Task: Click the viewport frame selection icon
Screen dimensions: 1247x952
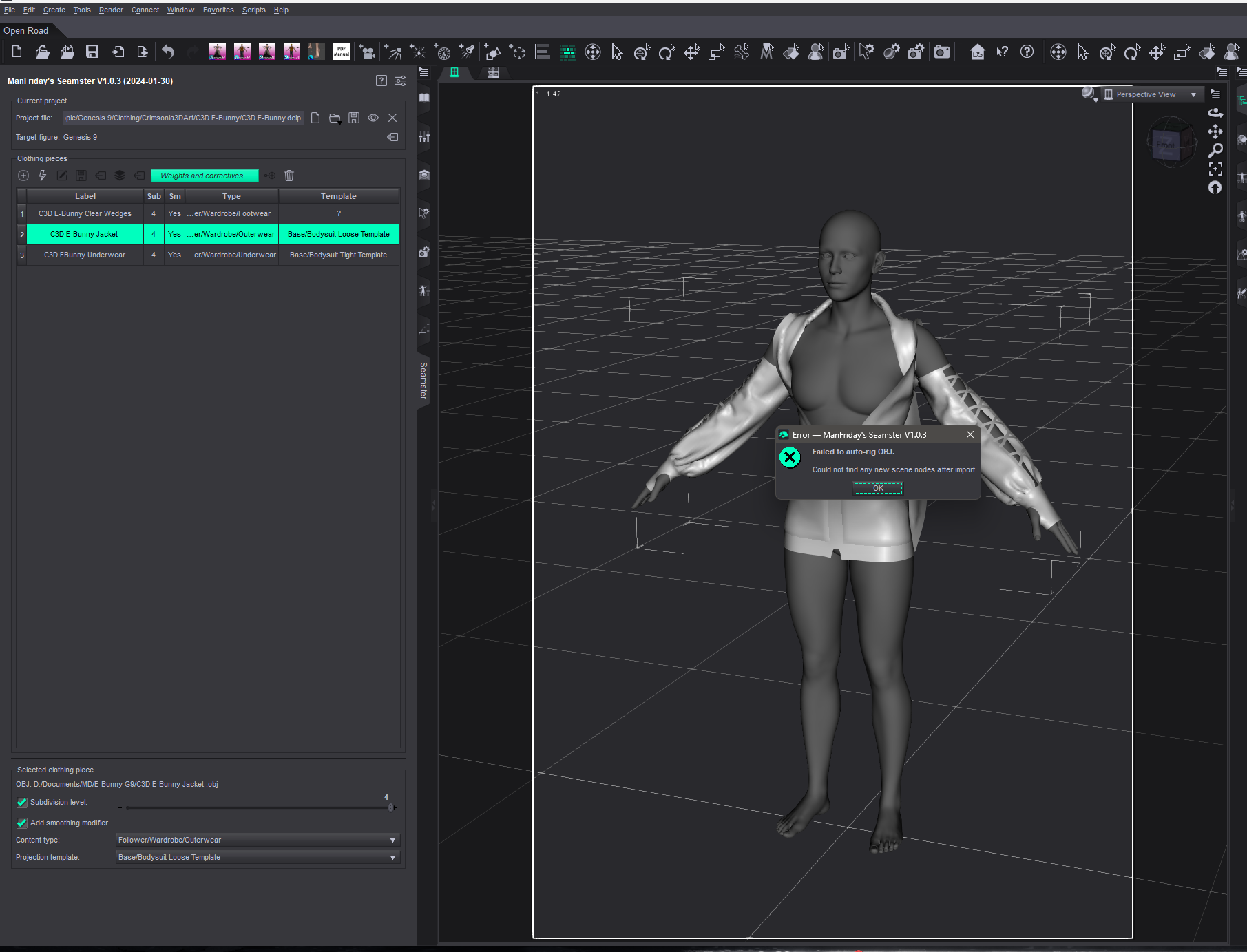Action: (x=1215, y=169)
